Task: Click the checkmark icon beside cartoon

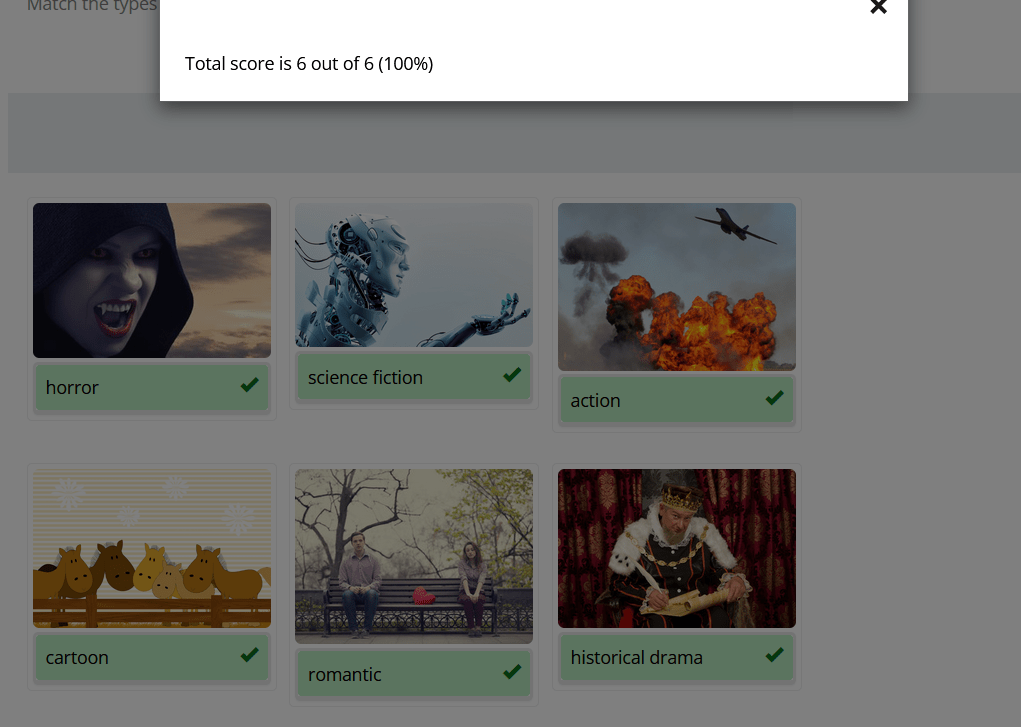Action: click(250, 655)
